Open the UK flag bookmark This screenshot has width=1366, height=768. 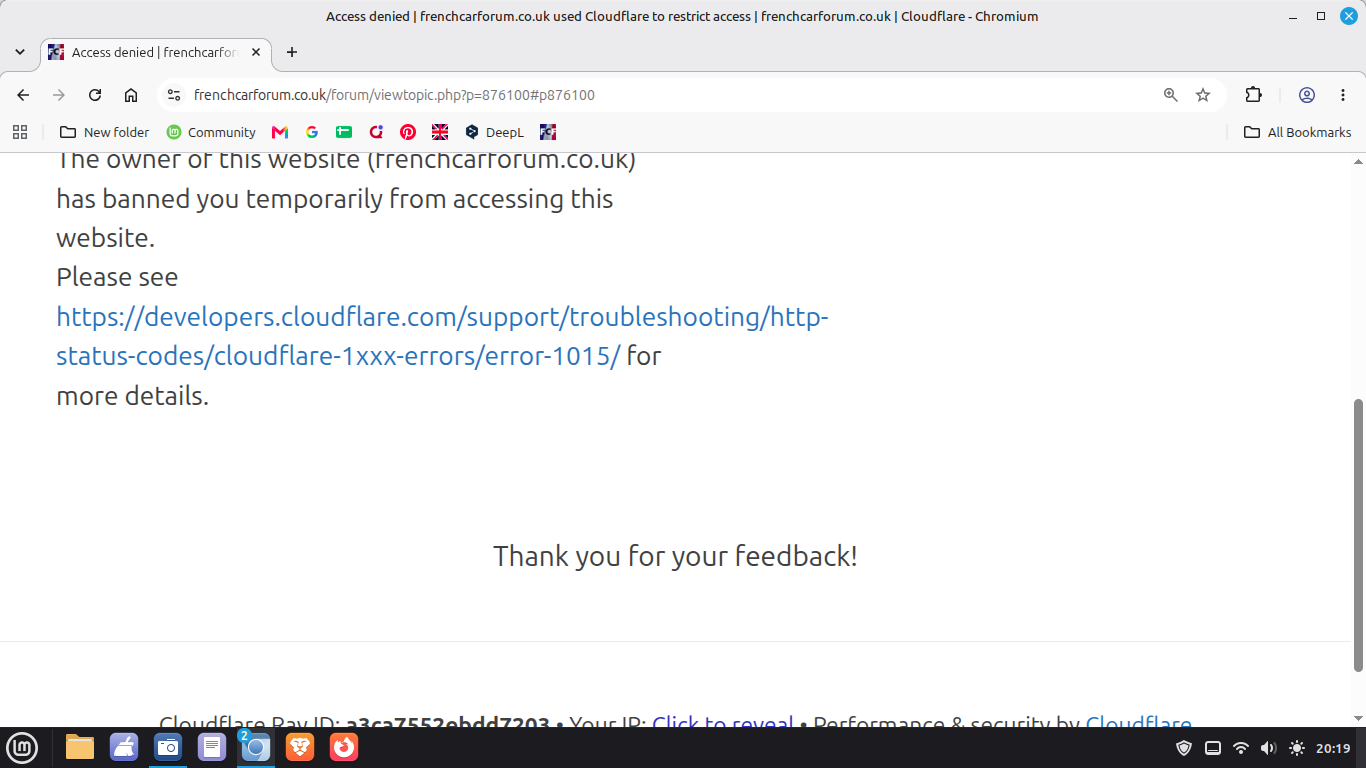440,132
